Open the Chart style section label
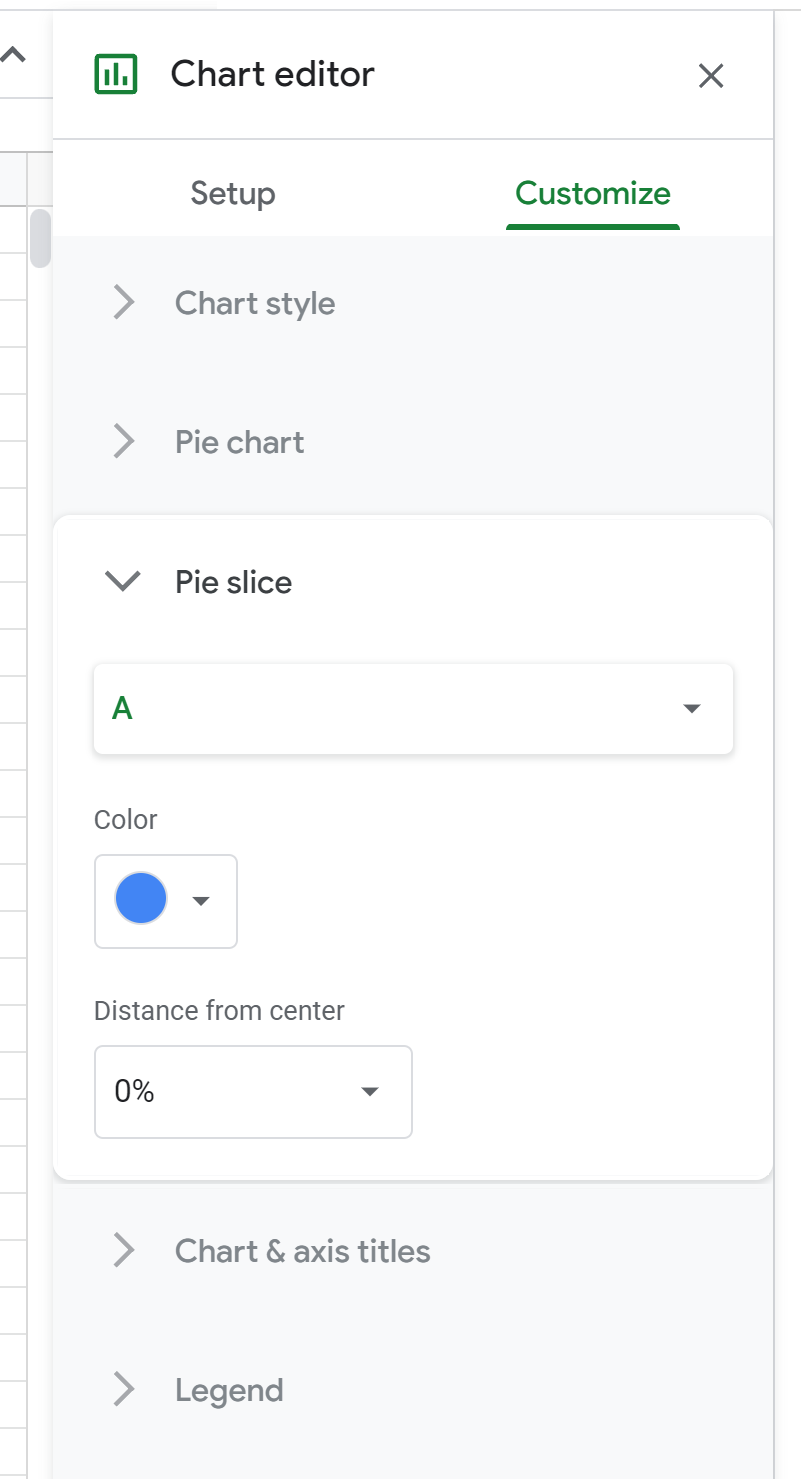This screenshot has height=1479, width=801. (x=255, y=303)
